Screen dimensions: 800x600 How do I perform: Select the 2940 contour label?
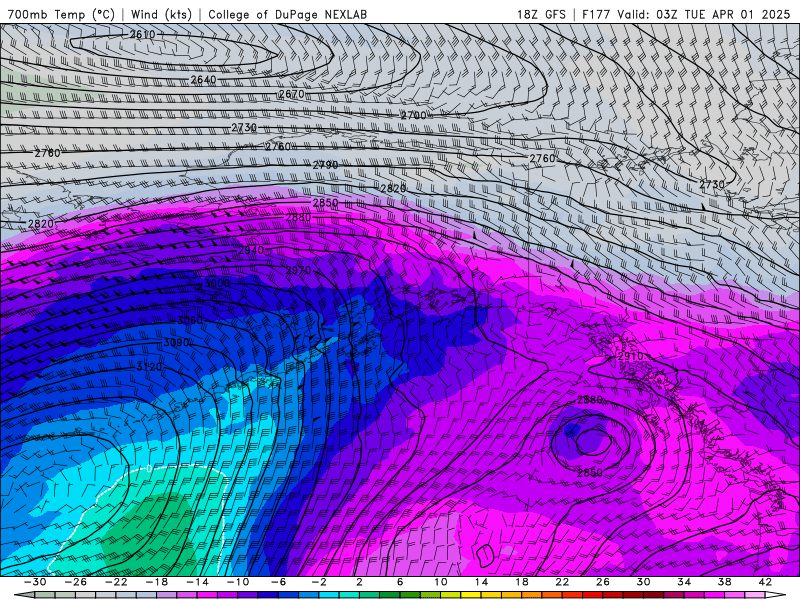pyautogui.click(x=251, y=249)
